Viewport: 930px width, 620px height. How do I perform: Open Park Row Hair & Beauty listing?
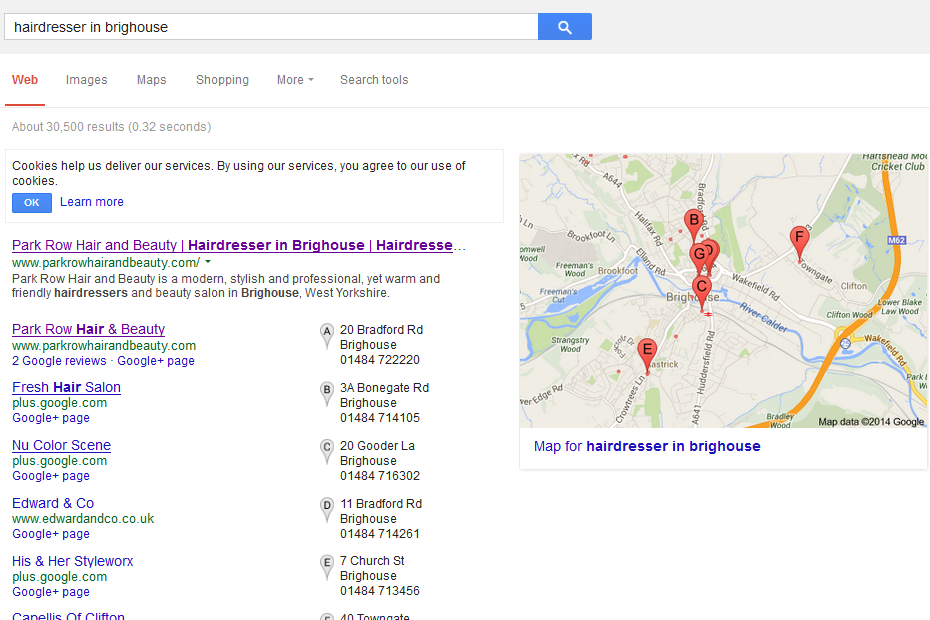[x=88, y=329]
